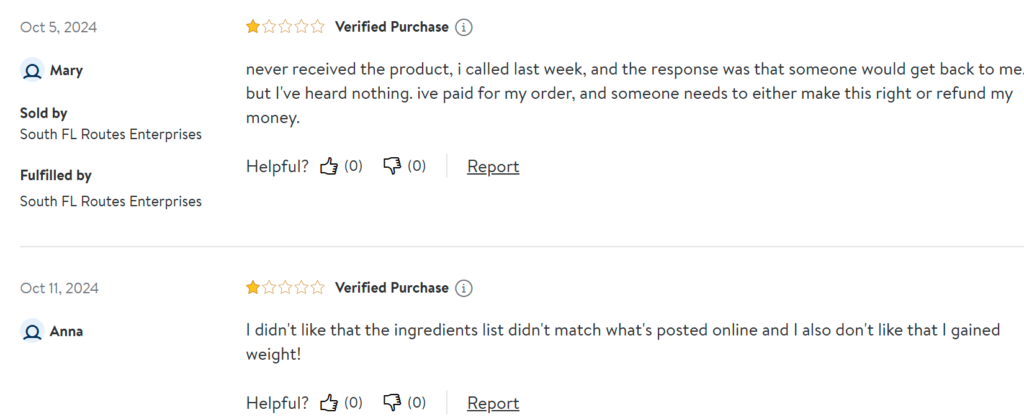This screenshot has height=420, width=1024.
Task: Click the Oct 5, 2024 review date
Action: (x=58, y=27)
